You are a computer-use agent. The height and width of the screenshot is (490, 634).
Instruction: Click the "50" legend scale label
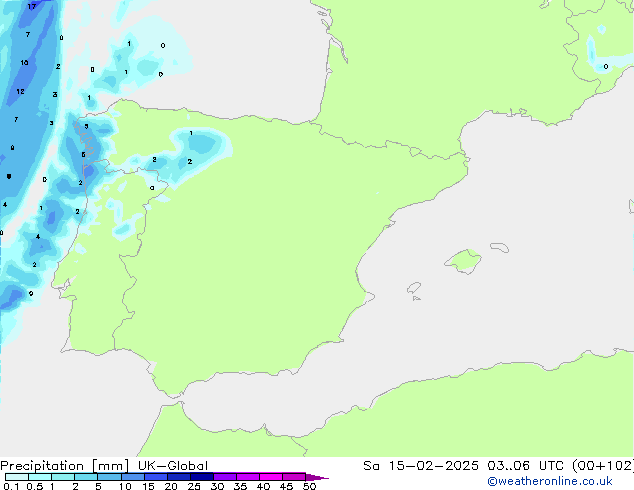click(x=309, y=486)
